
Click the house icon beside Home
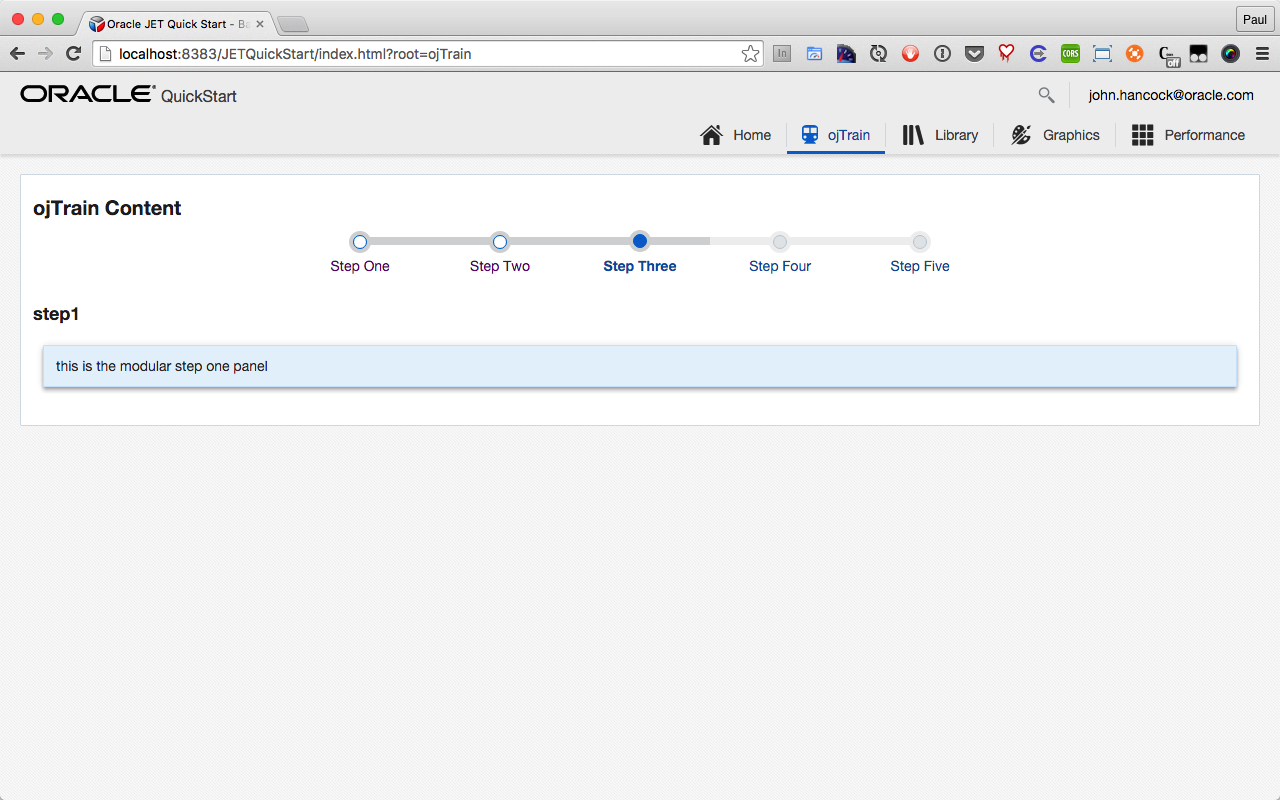(711, 135)
